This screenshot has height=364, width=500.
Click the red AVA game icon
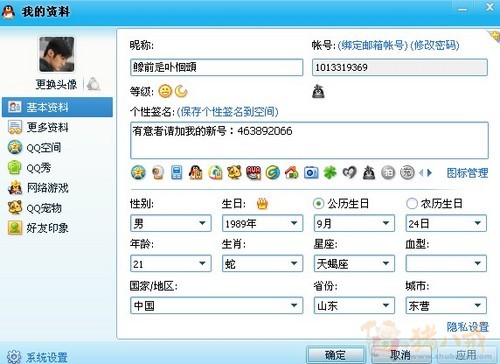click(253, 173)
